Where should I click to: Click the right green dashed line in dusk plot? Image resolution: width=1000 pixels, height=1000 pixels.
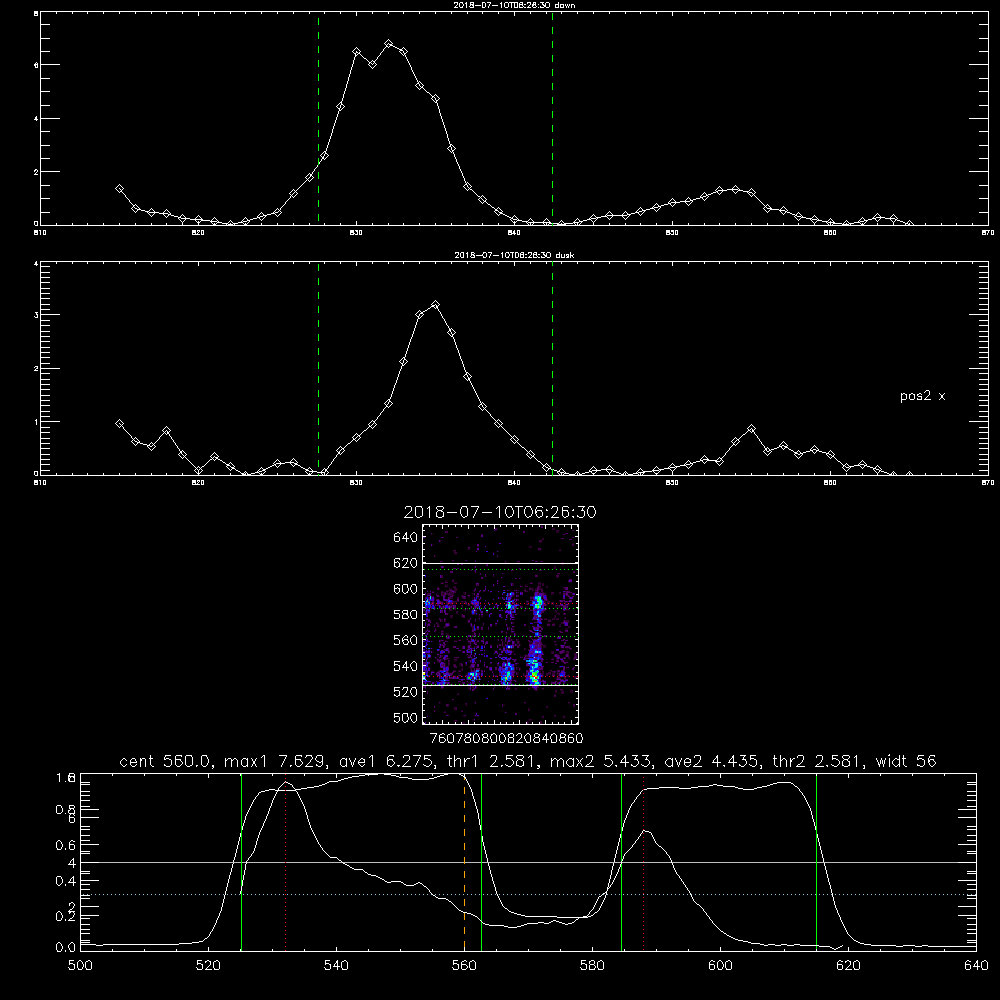click(552, 369)
